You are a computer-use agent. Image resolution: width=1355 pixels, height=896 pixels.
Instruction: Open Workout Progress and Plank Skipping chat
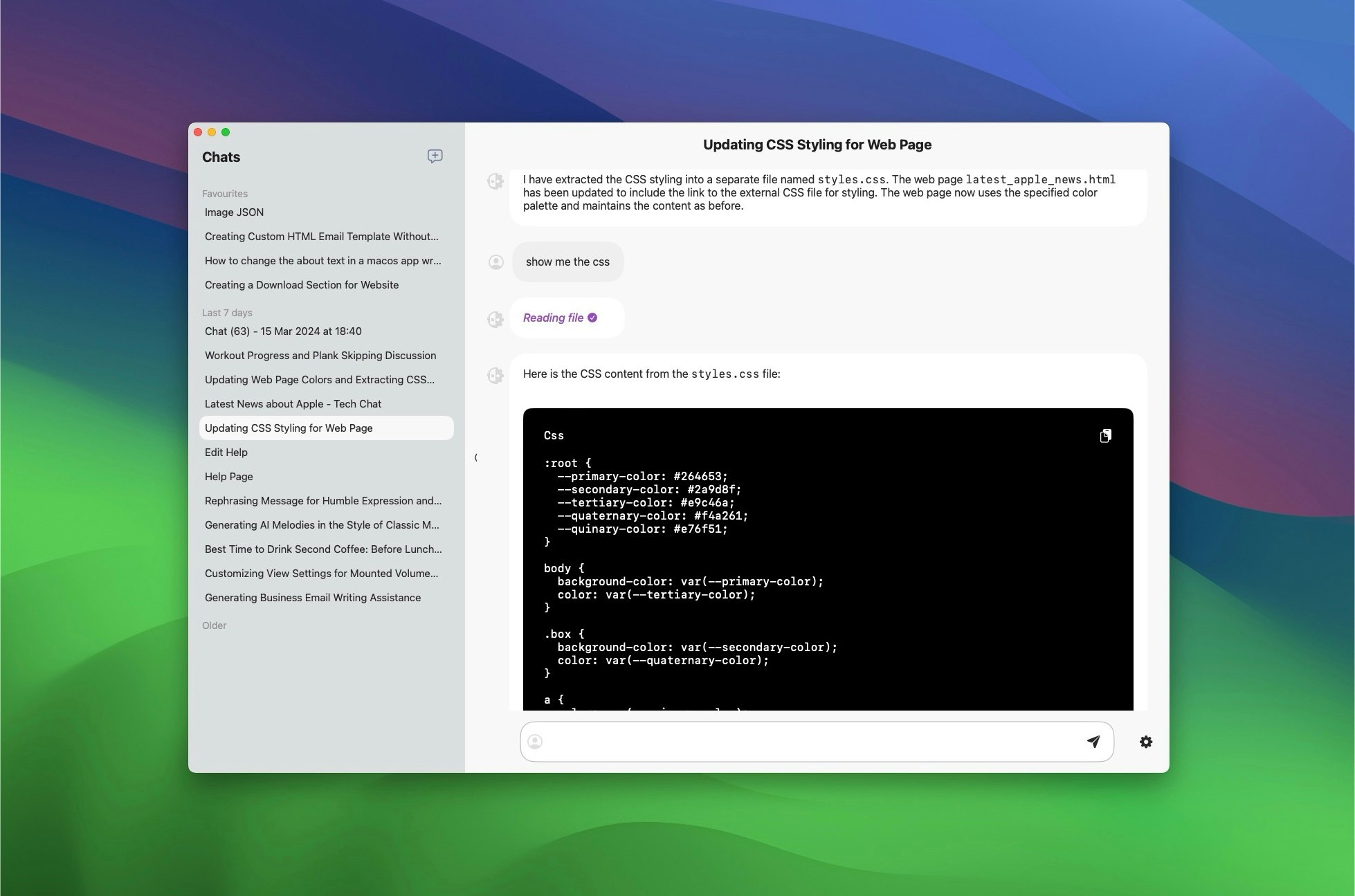point(320,356)
